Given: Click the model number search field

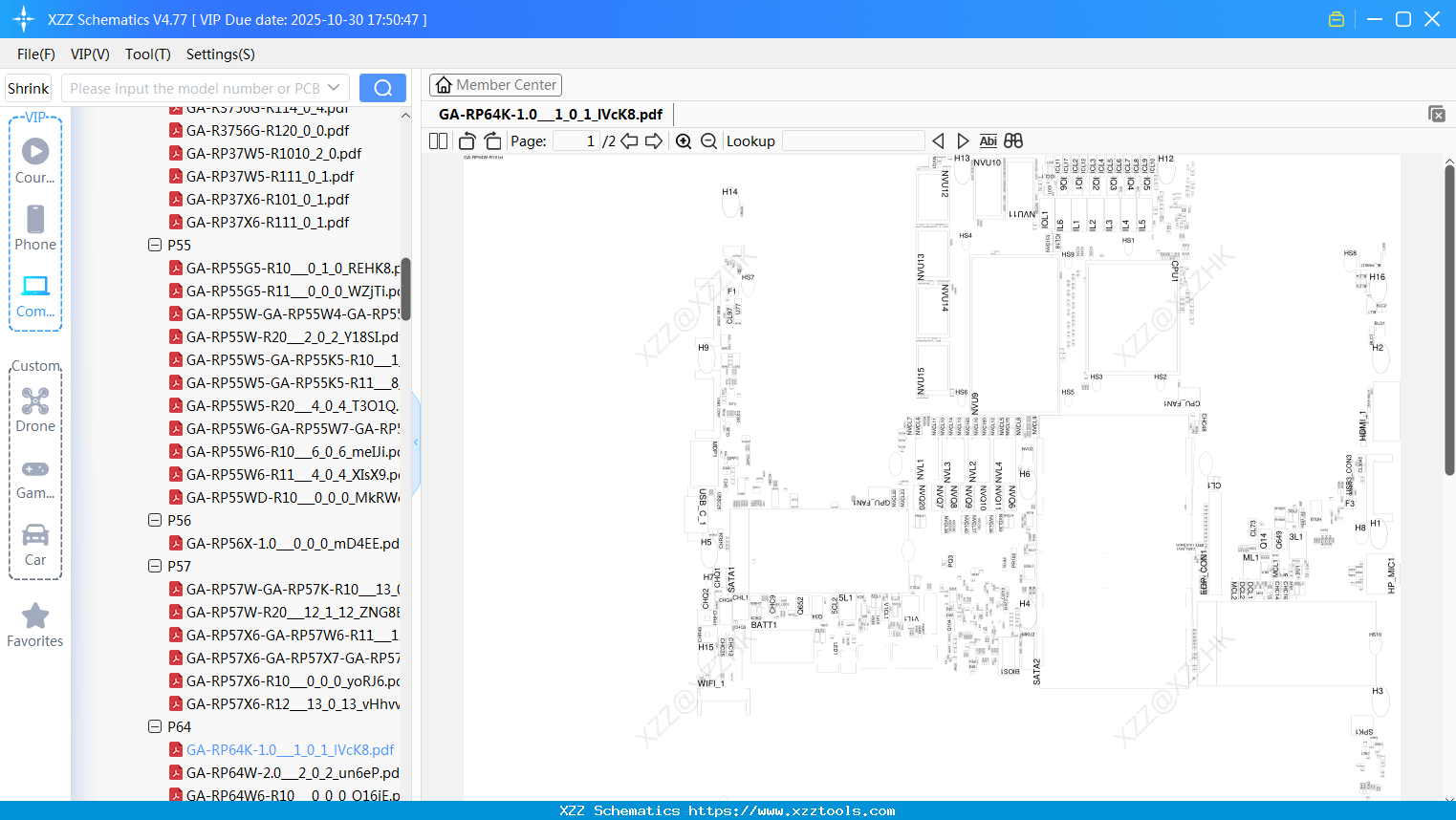Looking at the screenshot, I should 194,88.
